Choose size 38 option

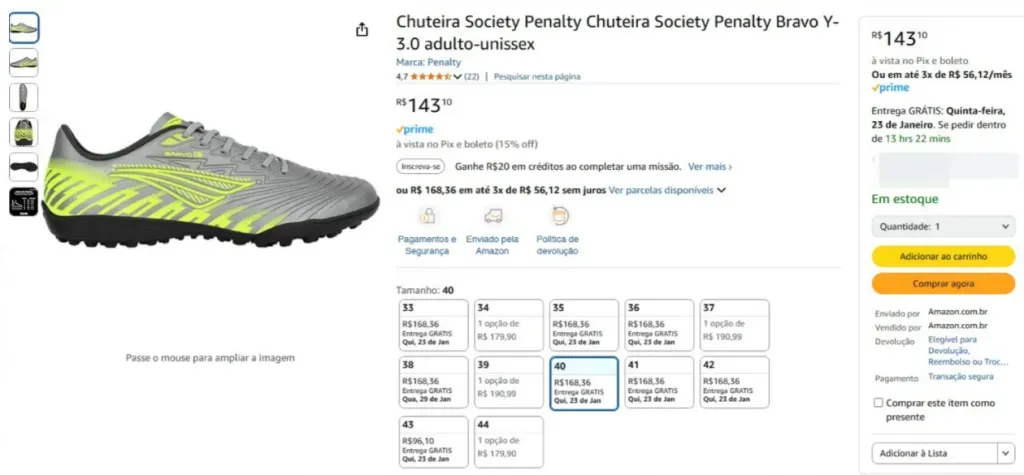tap(434, 382)
